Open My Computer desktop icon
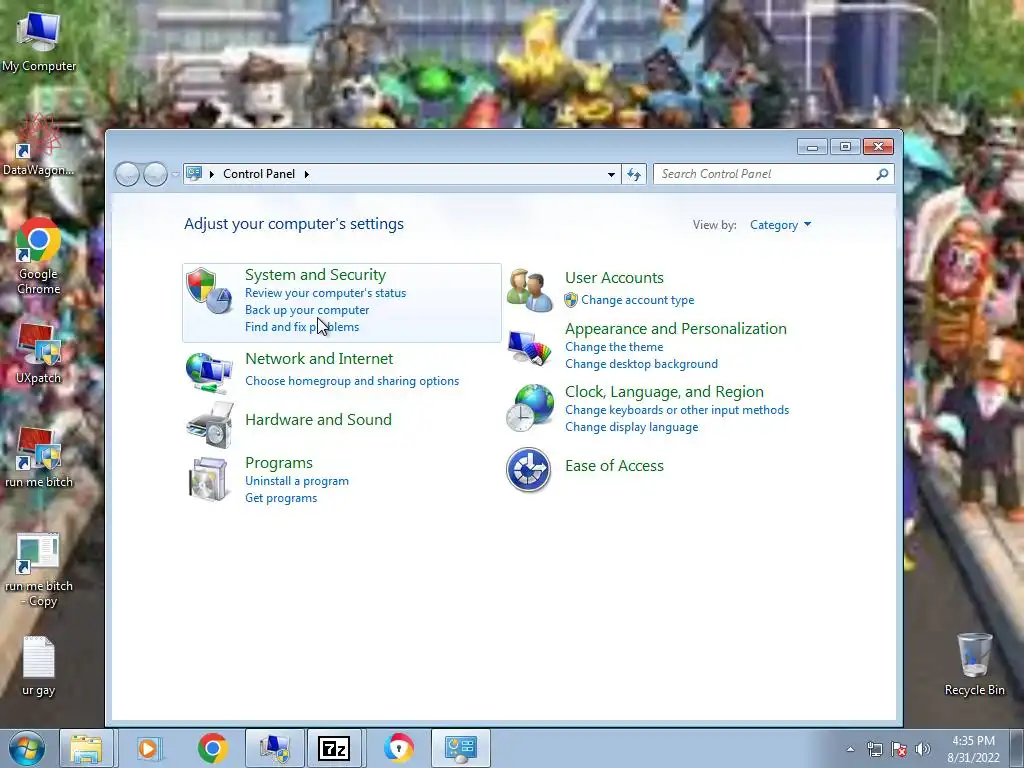1024x768 pixels. [39, 42]
